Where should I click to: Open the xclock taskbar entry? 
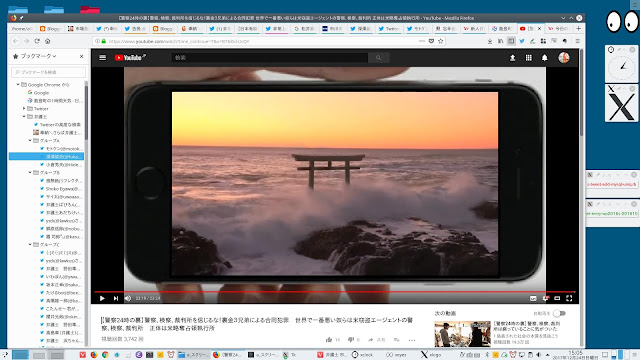tap(363, 355)
